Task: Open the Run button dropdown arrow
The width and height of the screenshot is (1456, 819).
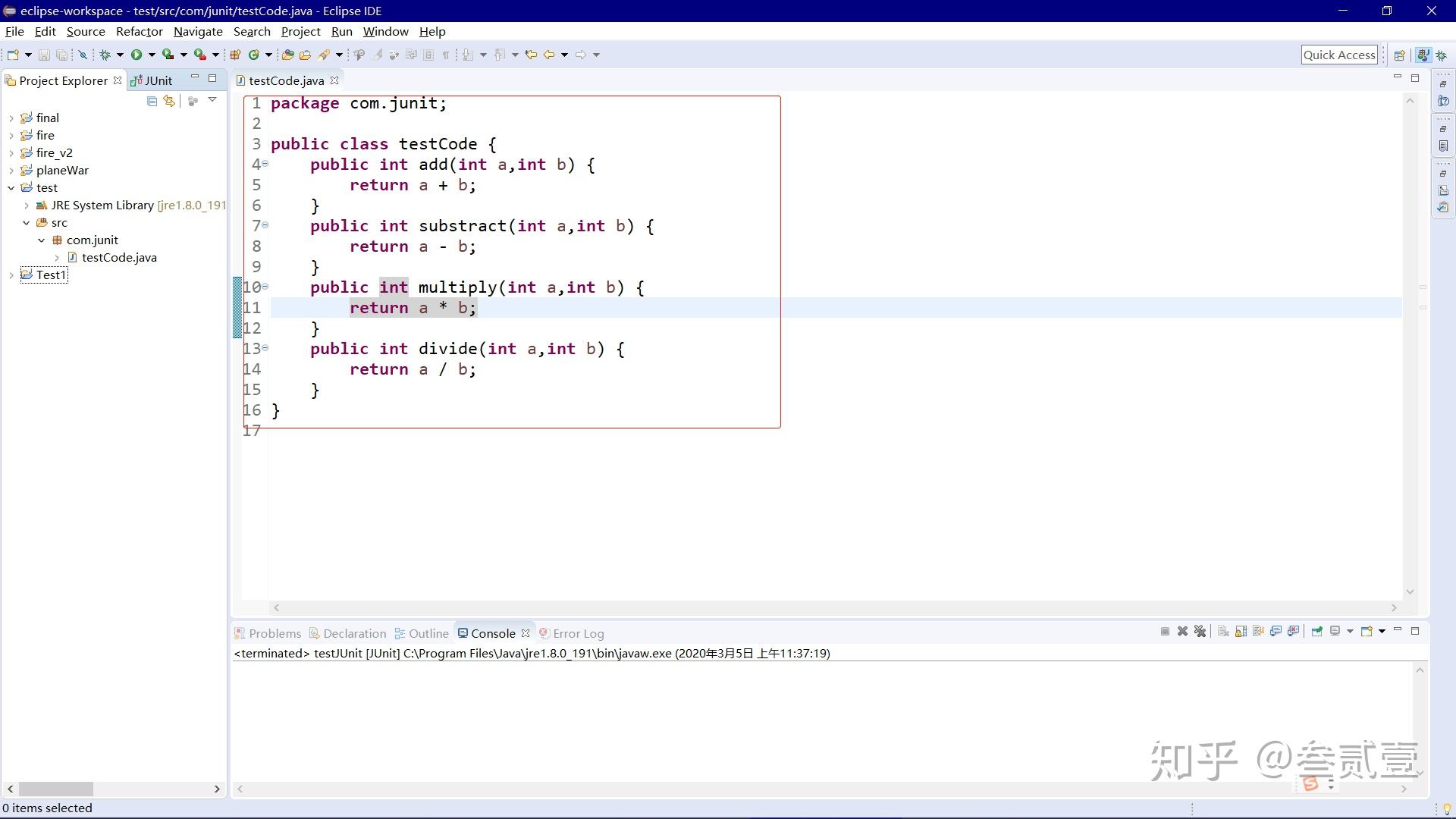Action: [152, 55]
